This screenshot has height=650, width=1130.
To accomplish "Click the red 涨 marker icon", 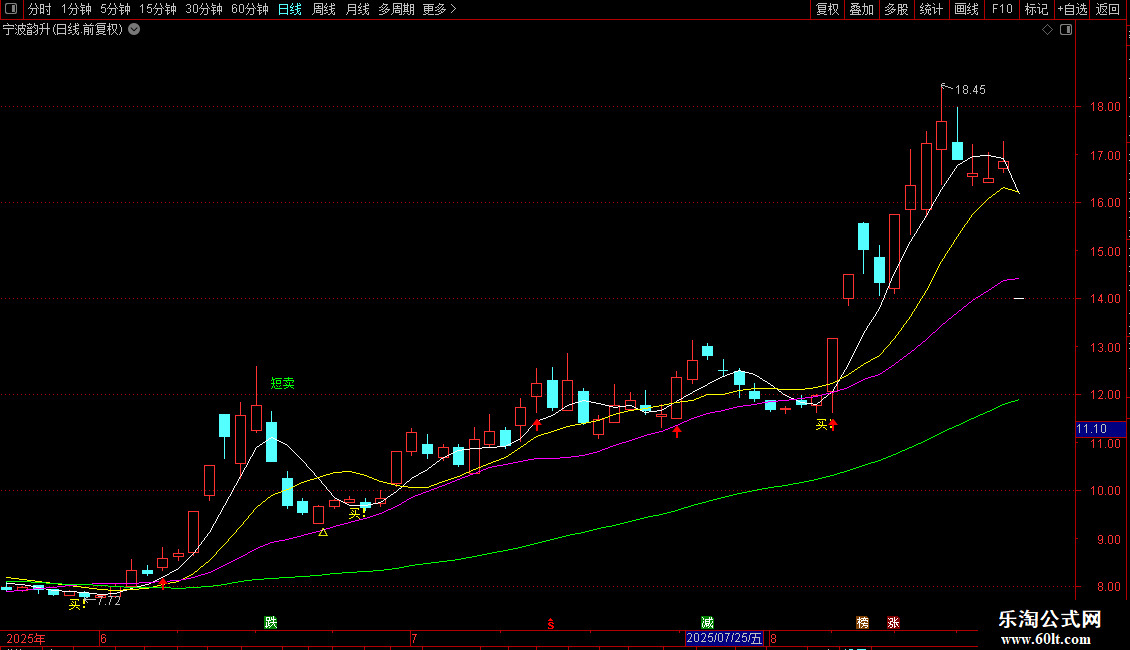I will click(894, 622).
